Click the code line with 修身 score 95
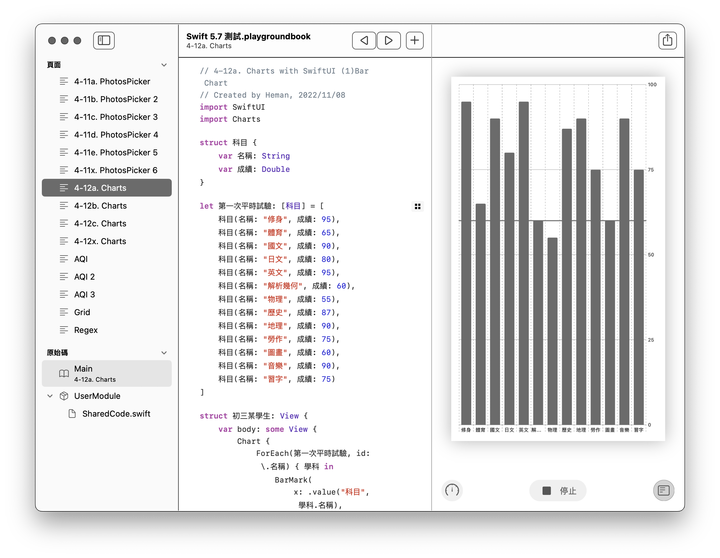This screenshot has height=558, width=720. point(279,220)
